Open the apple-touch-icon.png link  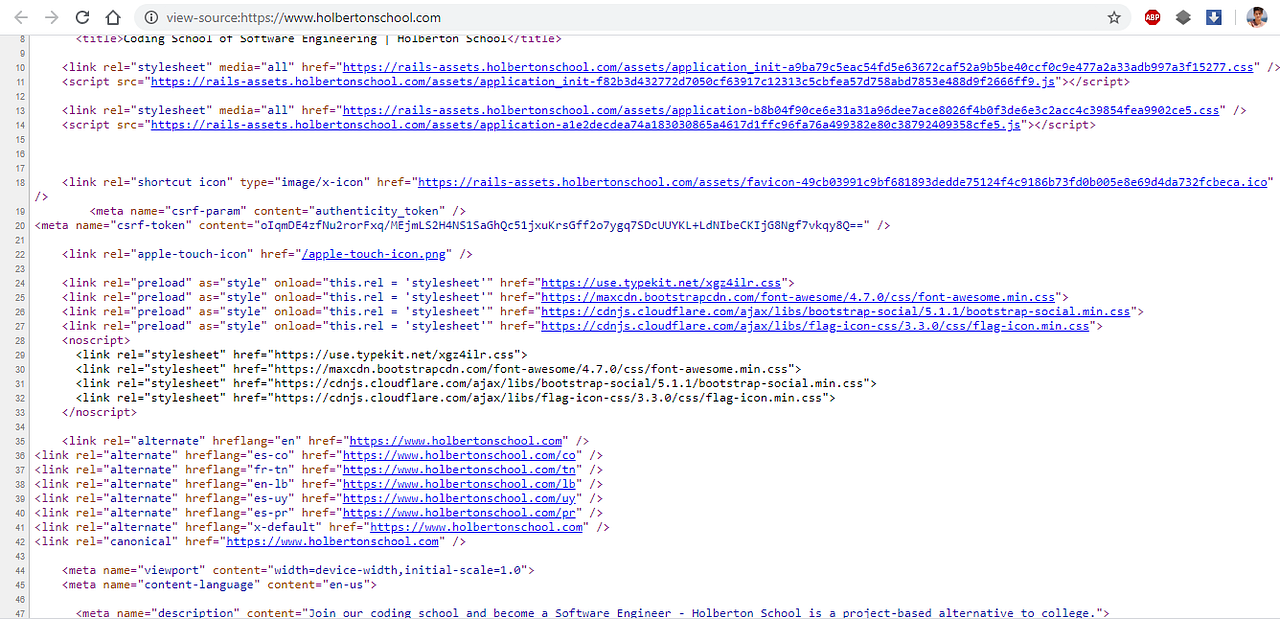click(x=373, y=253)
